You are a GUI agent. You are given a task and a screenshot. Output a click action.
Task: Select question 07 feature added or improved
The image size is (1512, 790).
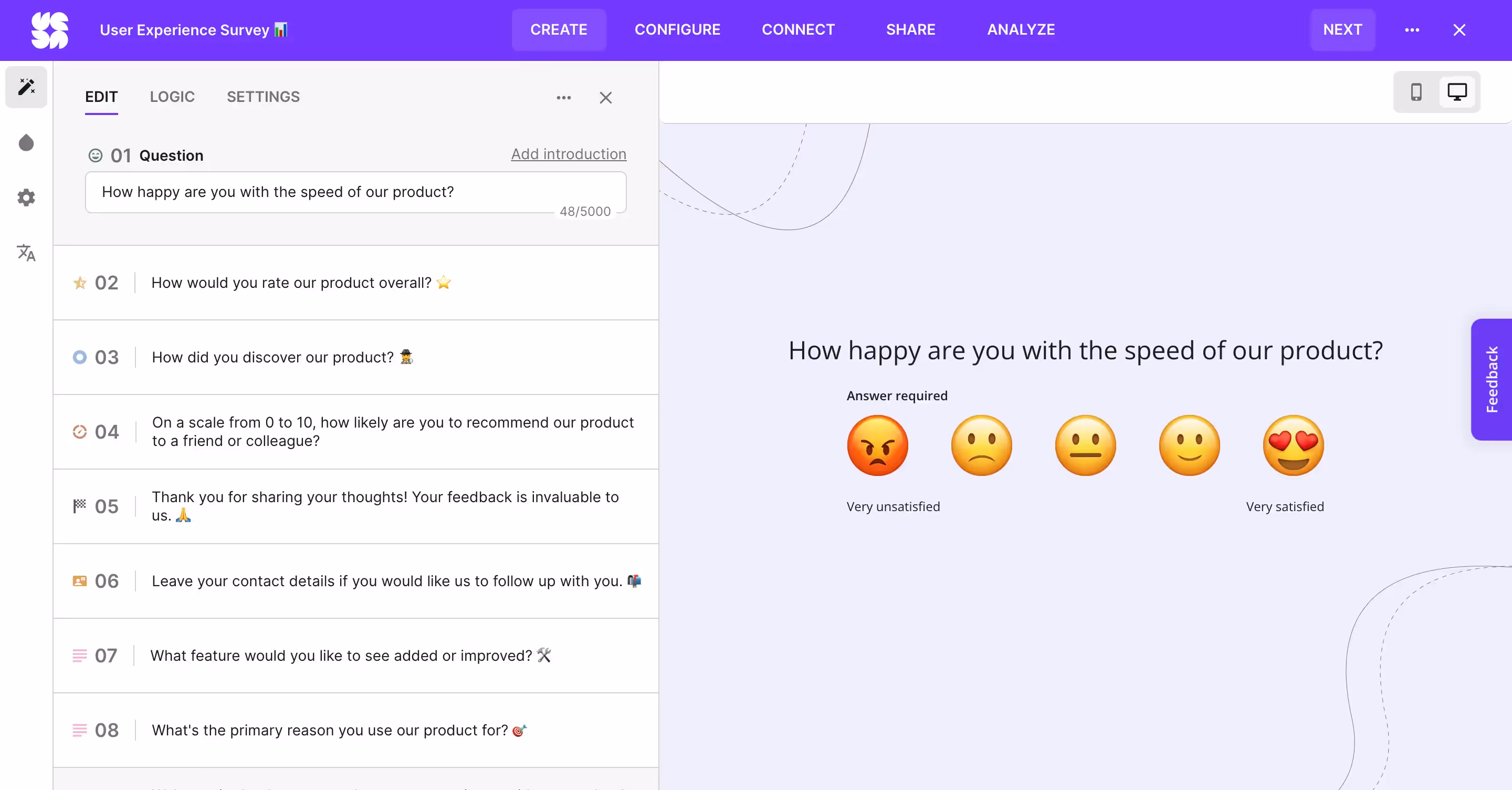coord(356,656)
